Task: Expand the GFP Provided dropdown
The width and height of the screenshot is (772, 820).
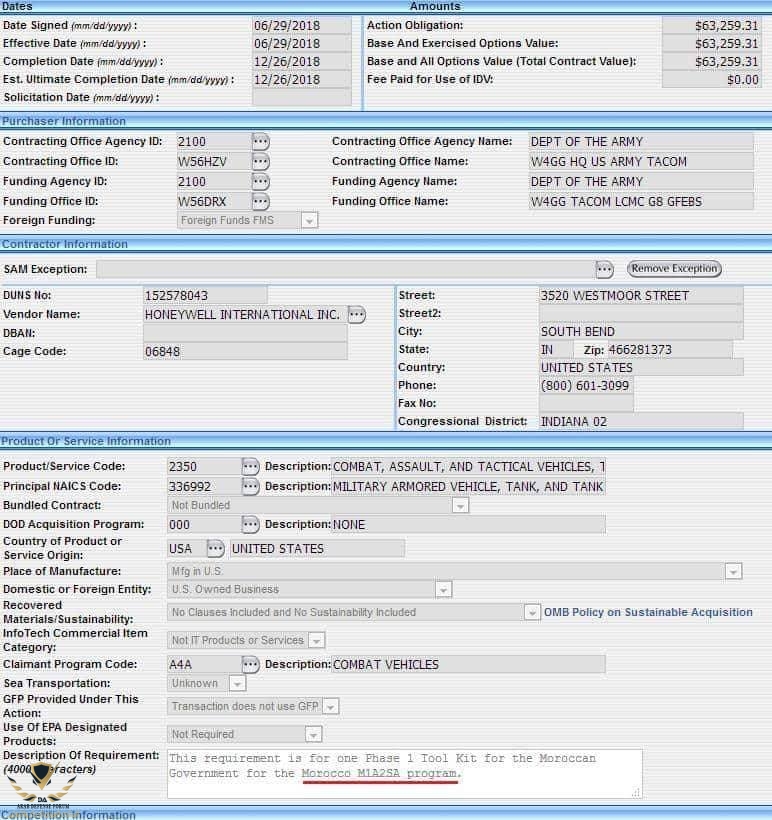Action: click(x=330, y=707)
